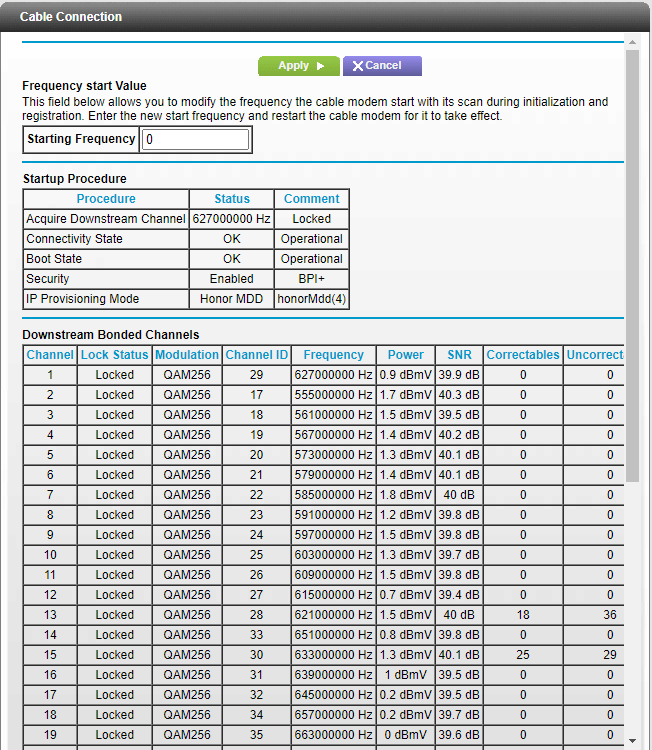
Task: Click the scrollbar down arrow
Action: tap(631, 740)
